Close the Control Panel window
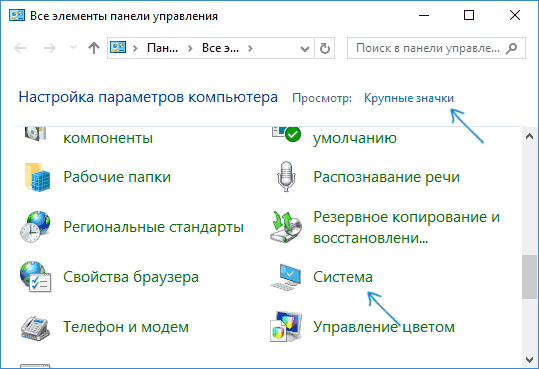 515,15
